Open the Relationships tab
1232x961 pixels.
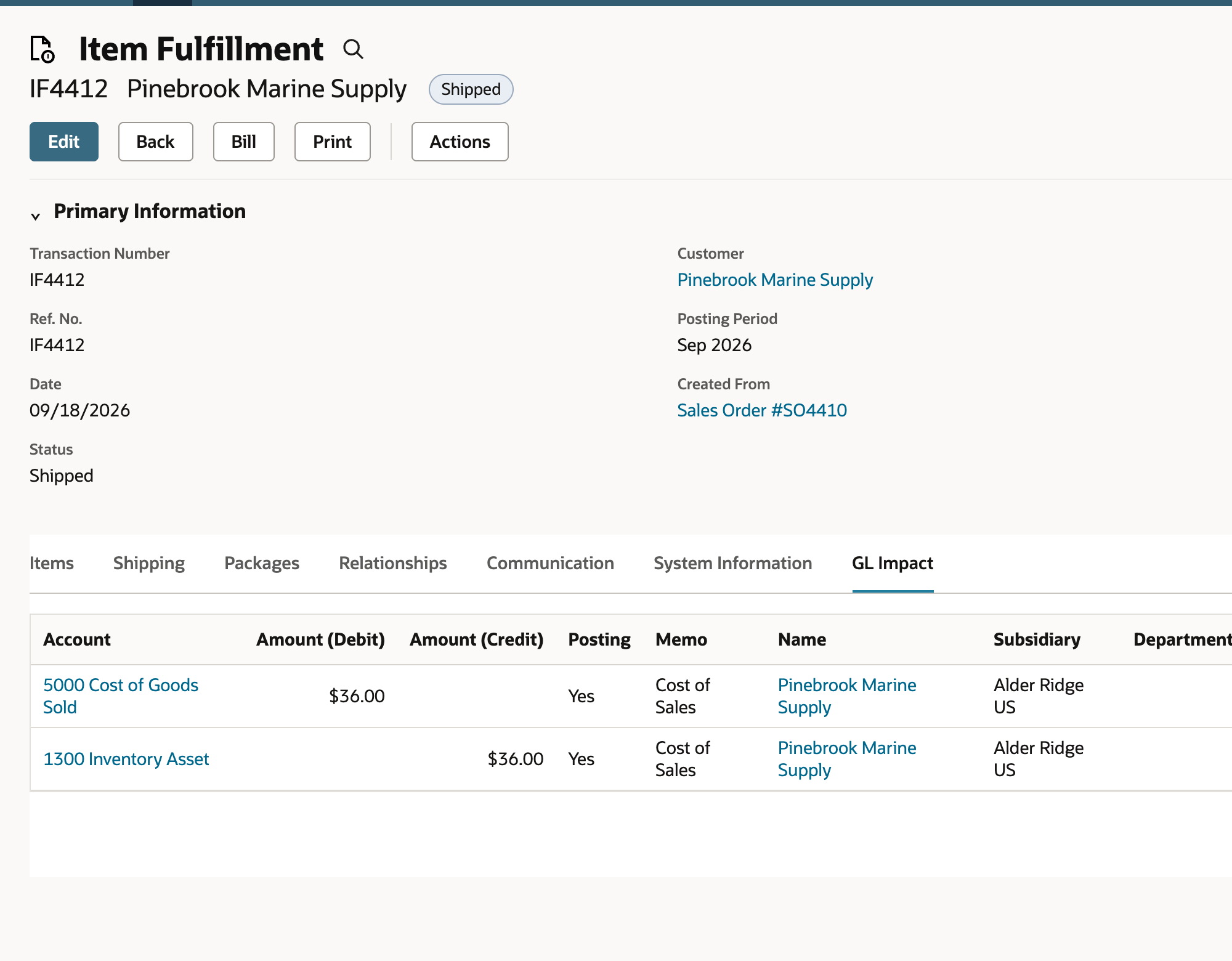(x=393, y=563)
